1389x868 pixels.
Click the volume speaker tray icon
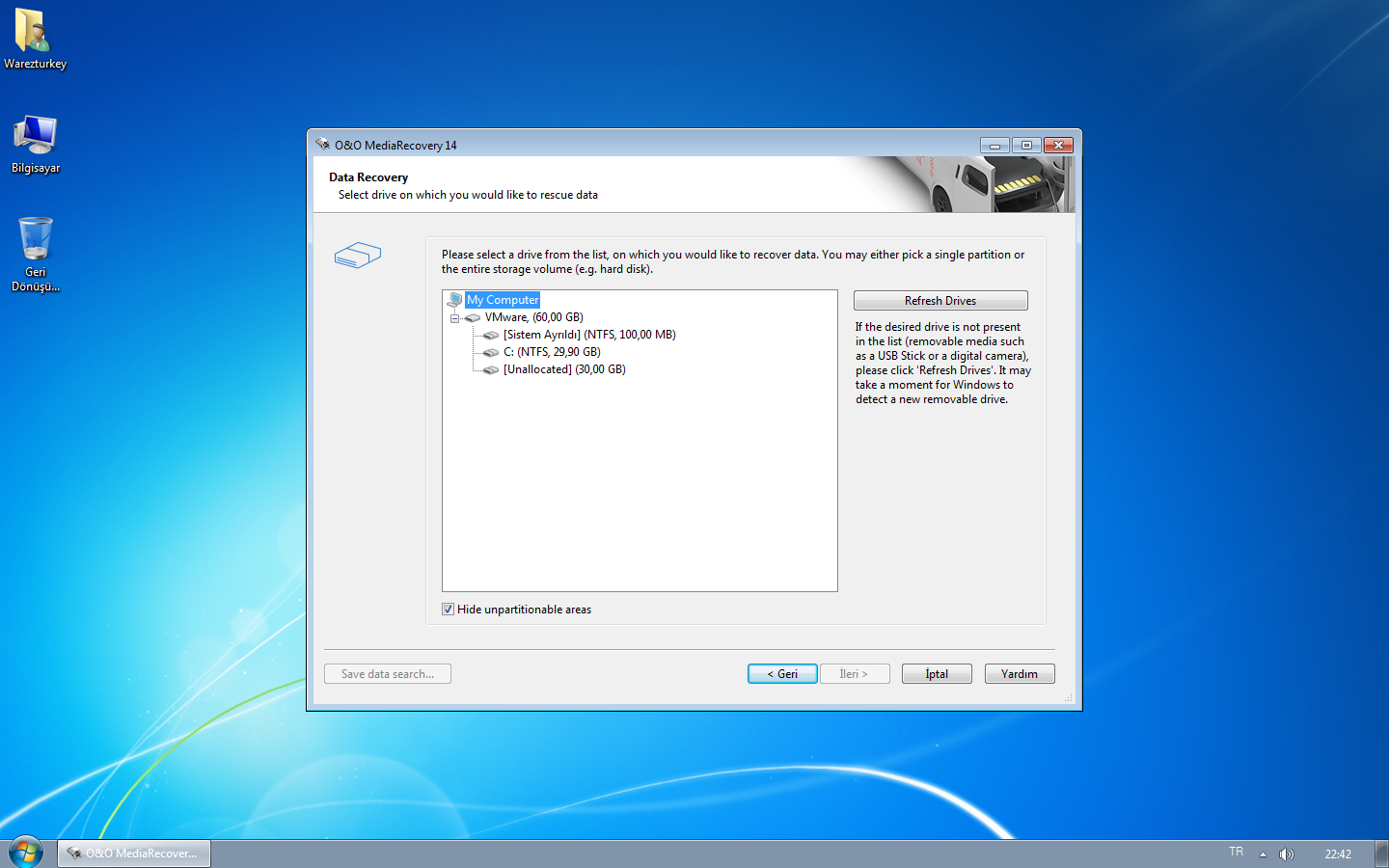[x=1286, y=854]
